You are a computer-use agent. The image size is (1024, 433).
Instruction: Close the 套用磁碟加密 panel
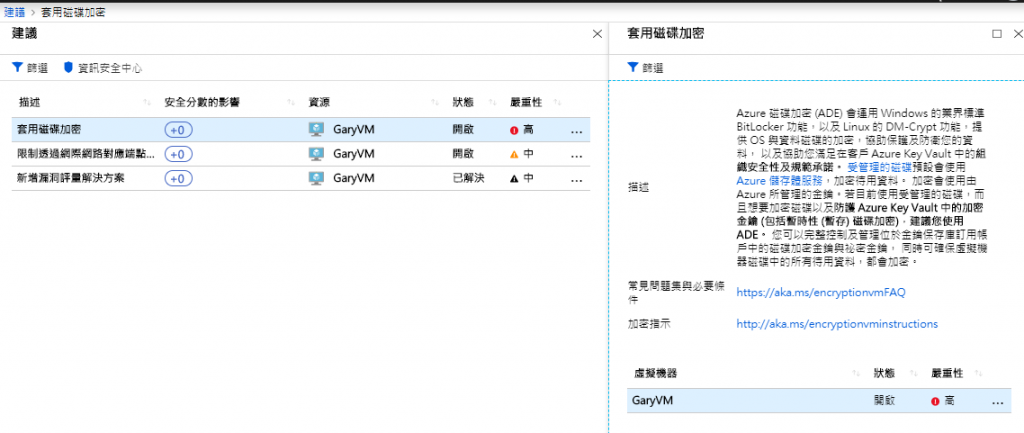(x=1017, y=34)
